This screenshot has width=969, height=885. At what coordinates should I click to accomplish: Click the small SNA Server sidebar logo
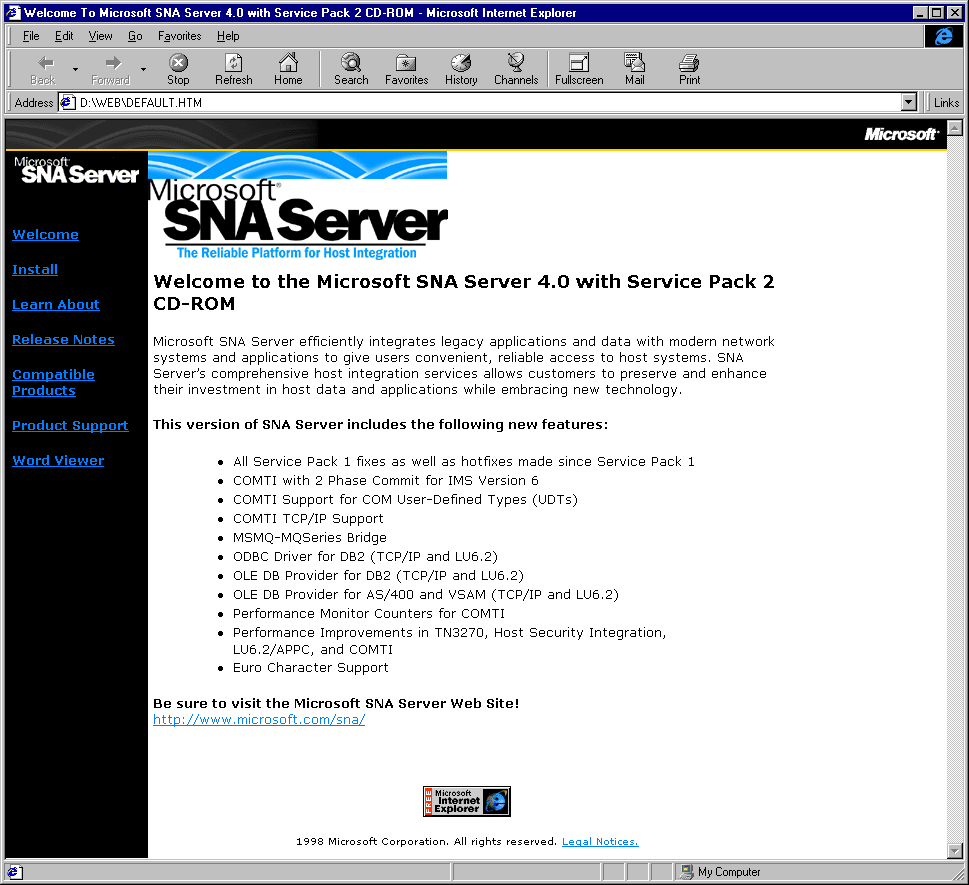pyautogui.click(x=77, y=171)
